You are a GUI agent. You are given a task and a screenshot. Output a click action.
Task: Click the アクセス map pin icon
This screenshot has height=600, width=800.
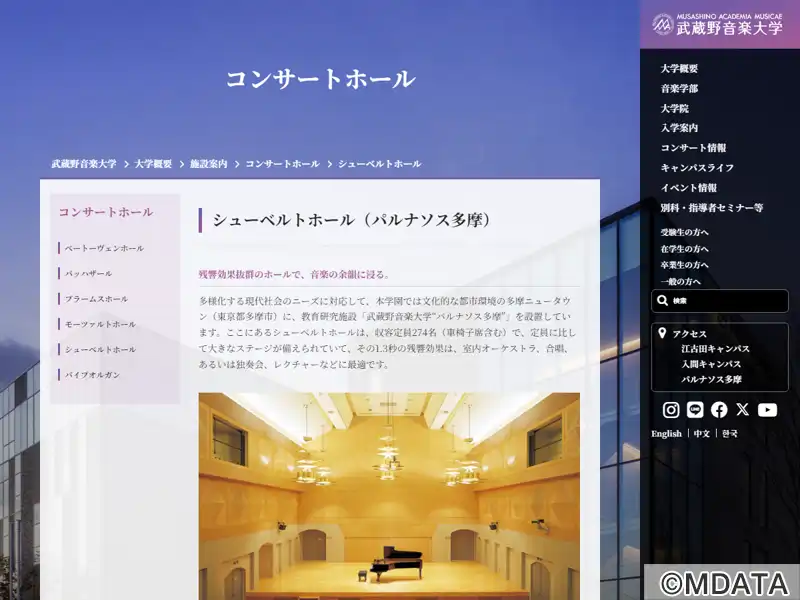pyautogui.click(x=662, y=333)
